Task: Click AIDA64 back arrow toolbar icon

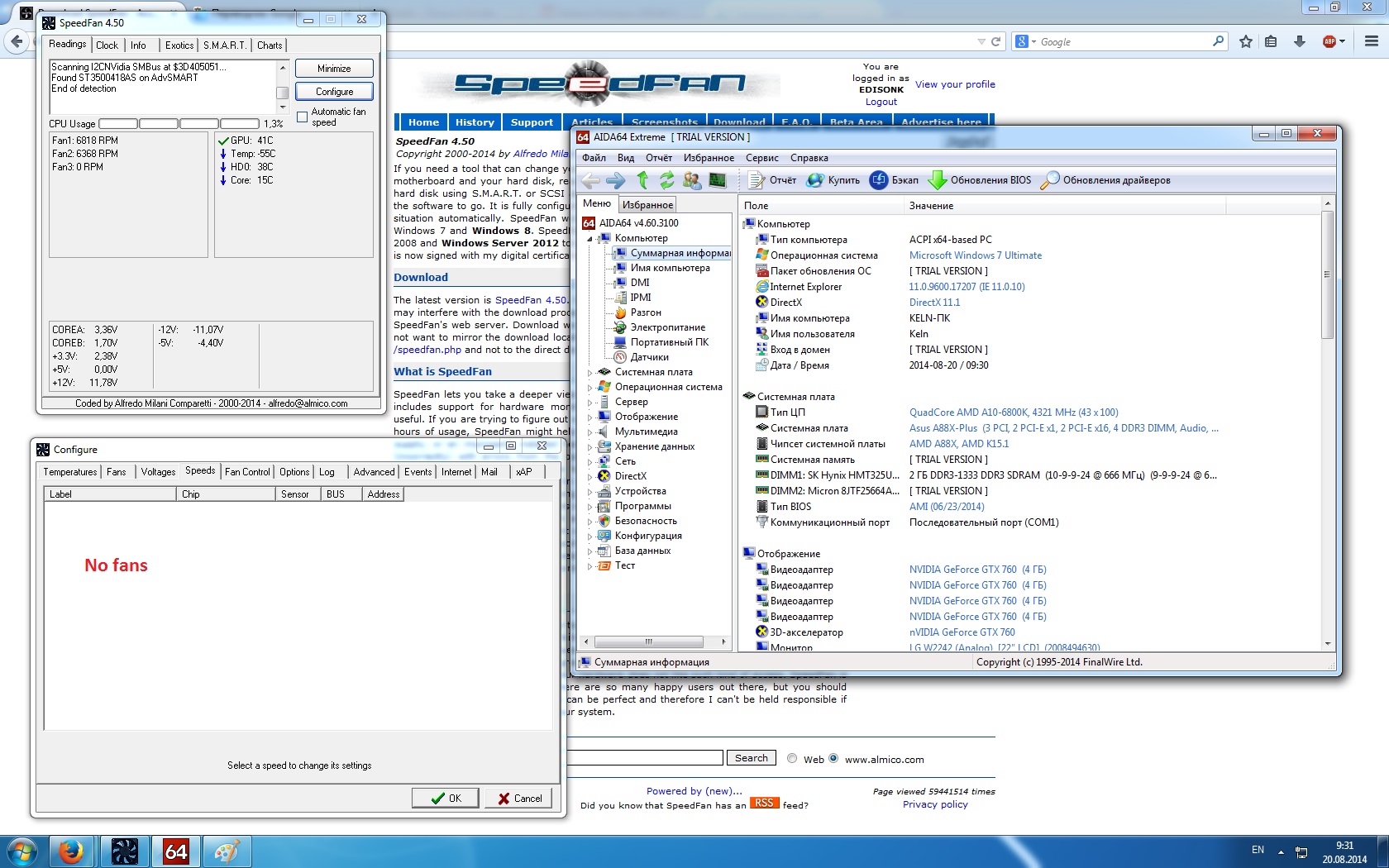Action: tap(590, 180)
